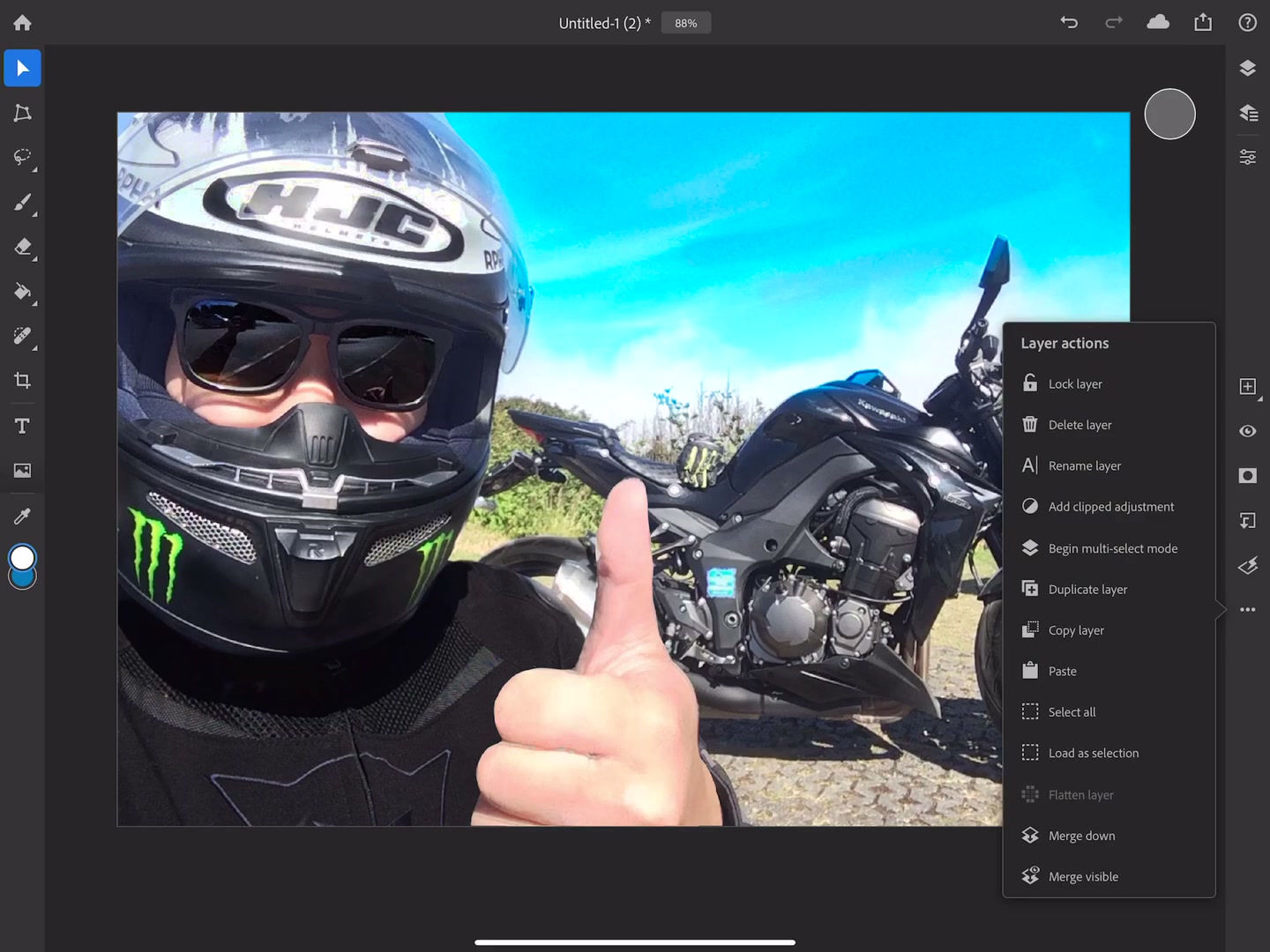
Task: Click the Untitled-1 (2) document title
Action: pyautogui.click(x=604, y=23)
